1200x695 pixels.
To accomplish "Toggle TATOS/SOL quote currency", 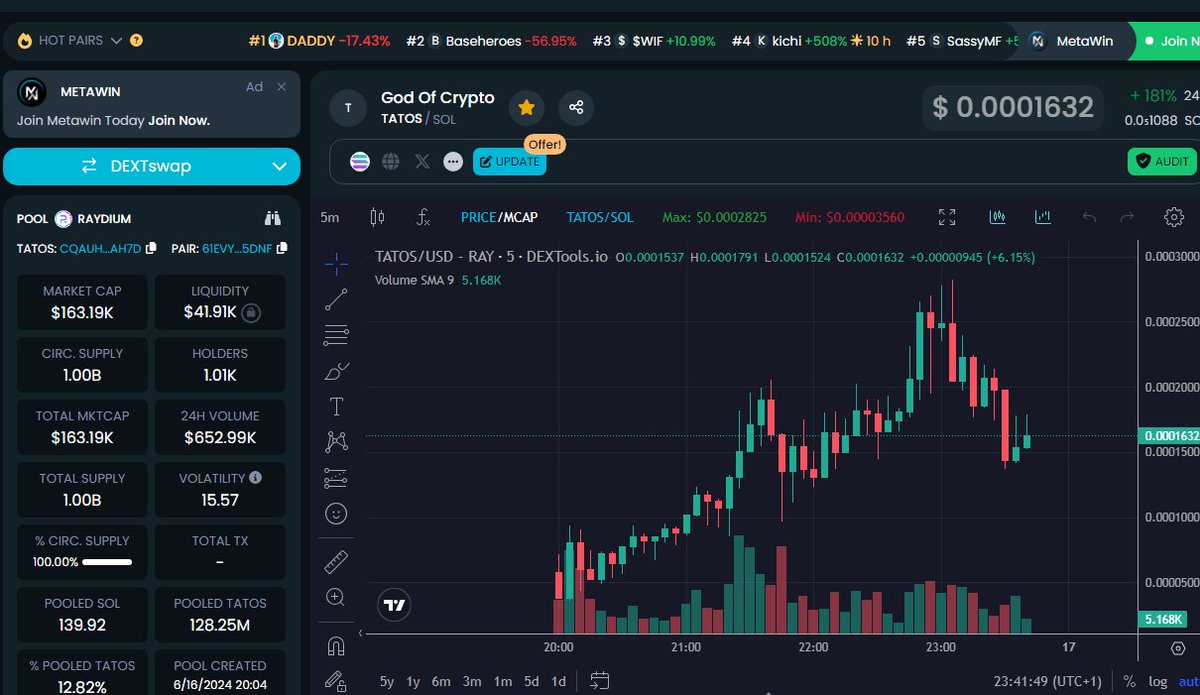I will [x=600, y=217].
